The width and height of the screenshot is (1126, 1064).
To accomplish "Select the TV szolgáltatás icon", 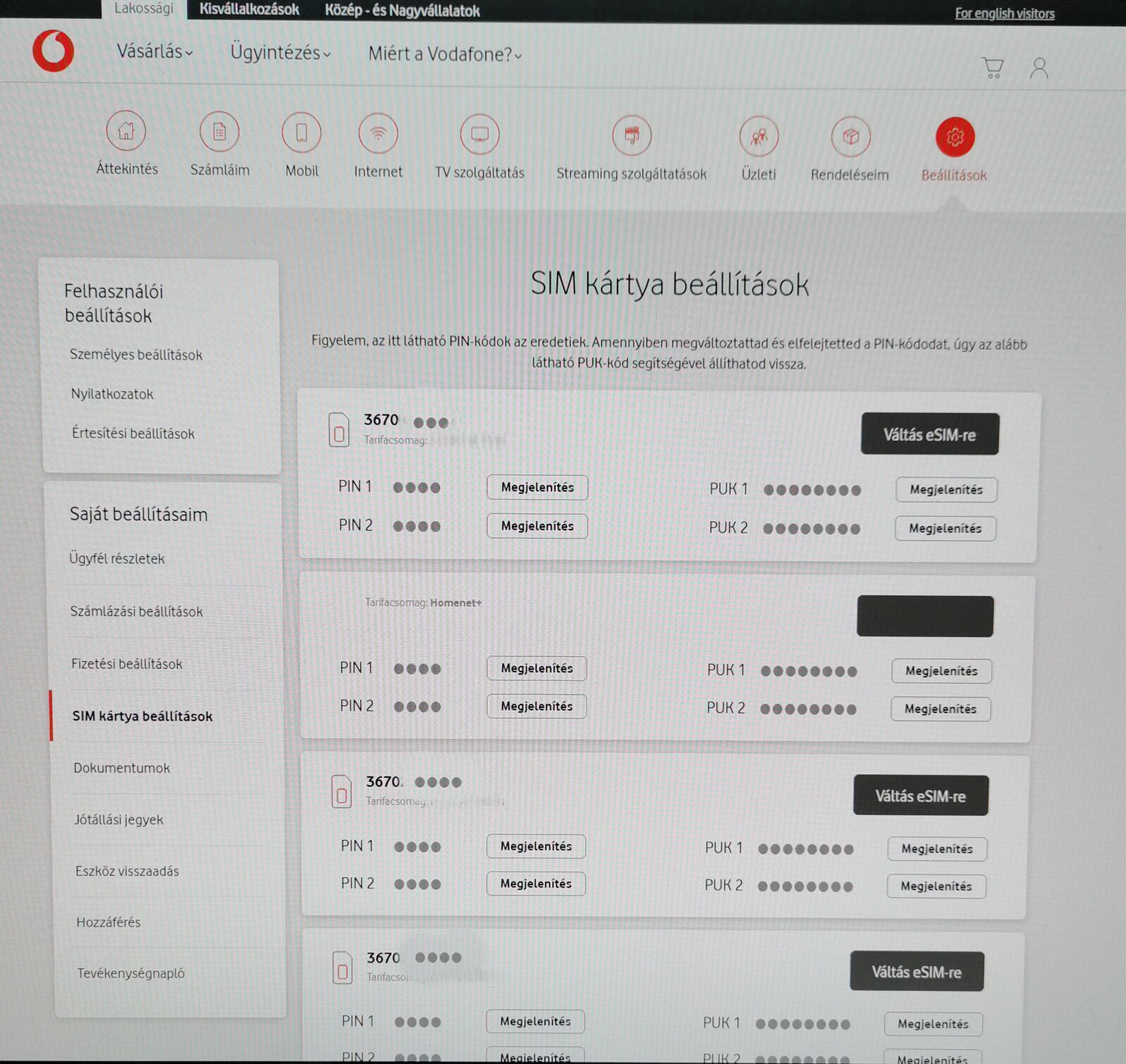I will pyautogui.click(x=479, y=134).
